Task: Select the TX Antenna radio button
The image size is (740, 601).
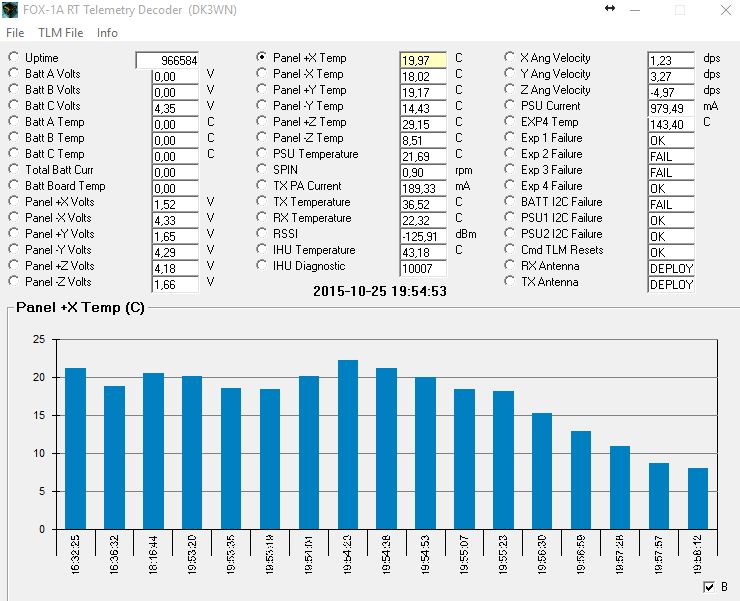Action: point(509,281)
